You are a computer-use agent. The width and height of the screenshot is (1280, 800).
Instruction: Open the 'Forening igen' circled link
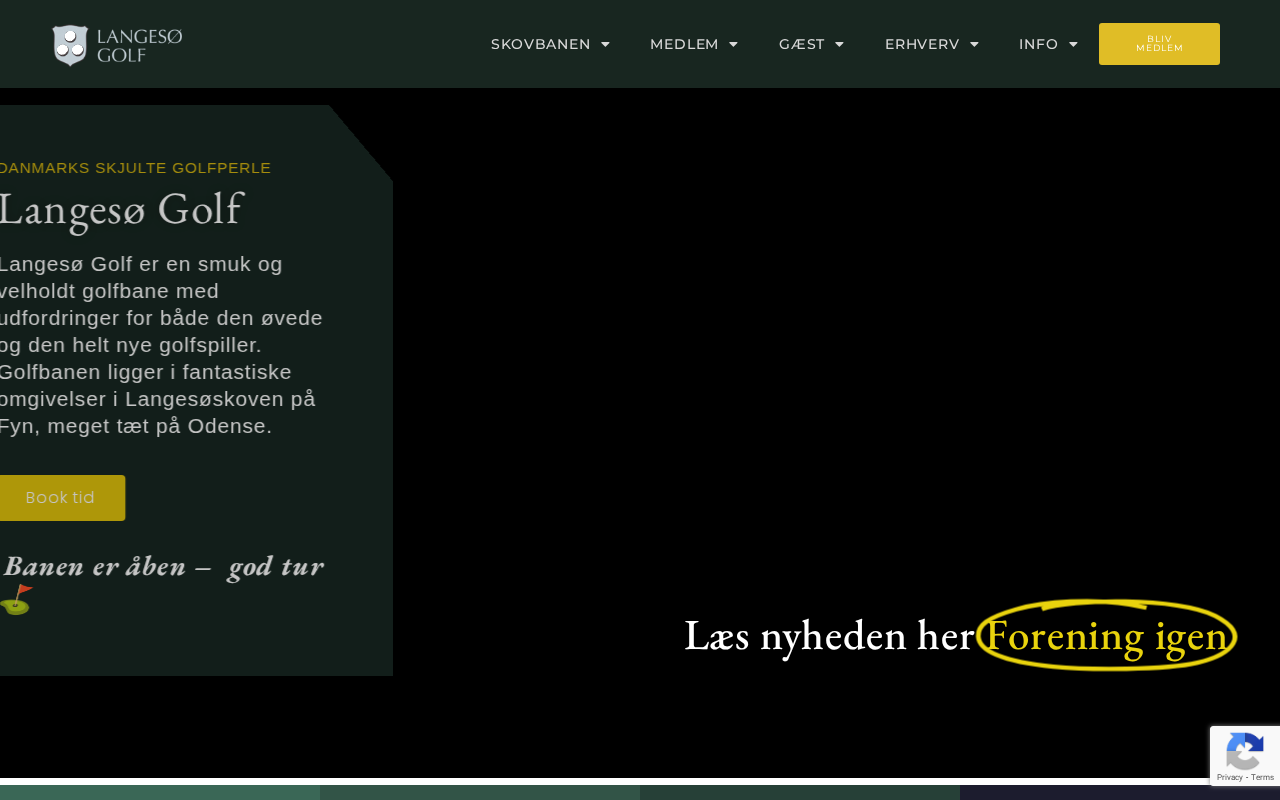(x=1107, y=635)
